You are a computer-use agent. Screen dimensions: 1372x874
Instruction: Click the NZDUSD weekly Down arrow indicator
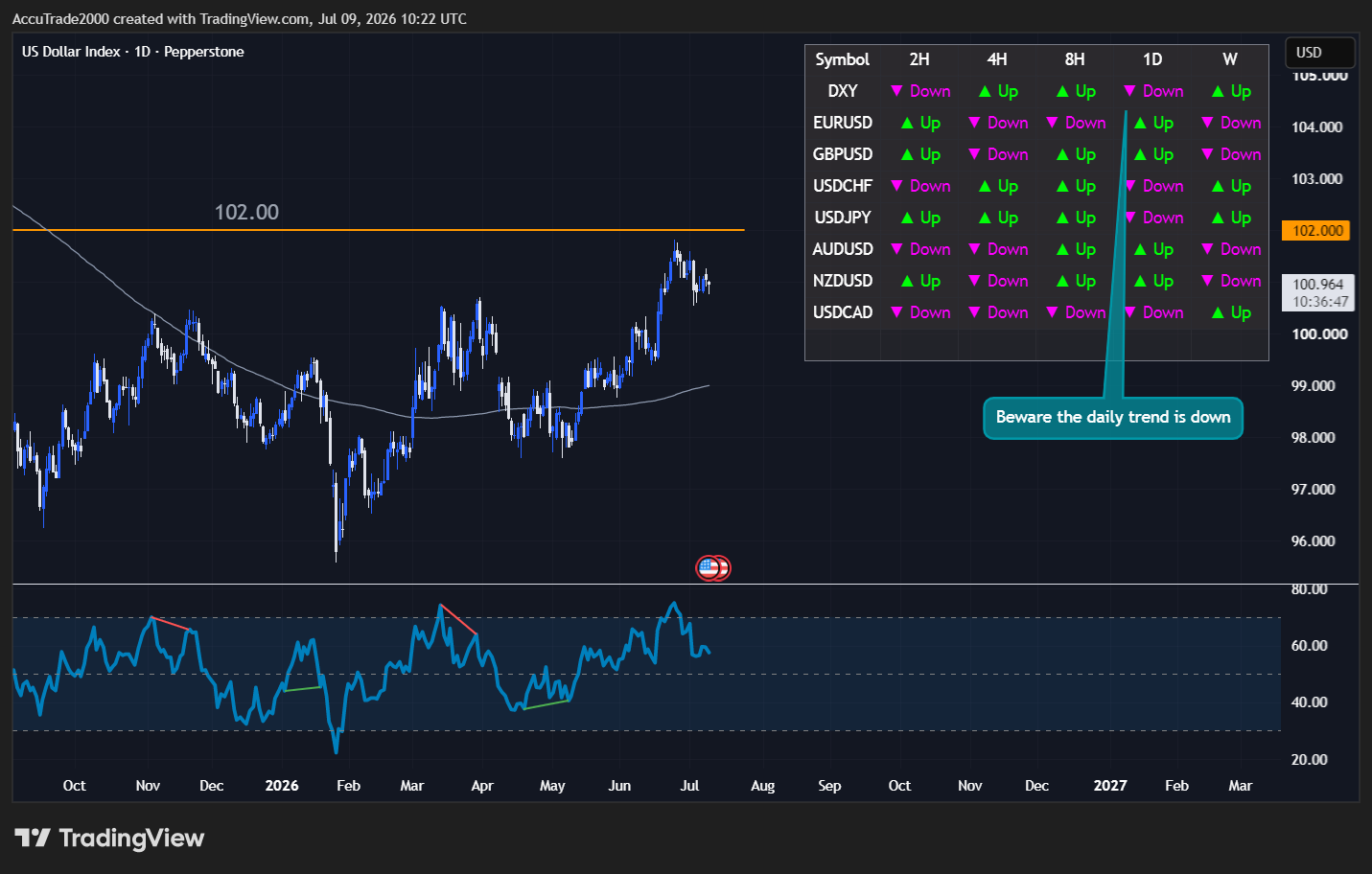(x=1208, y=281)
